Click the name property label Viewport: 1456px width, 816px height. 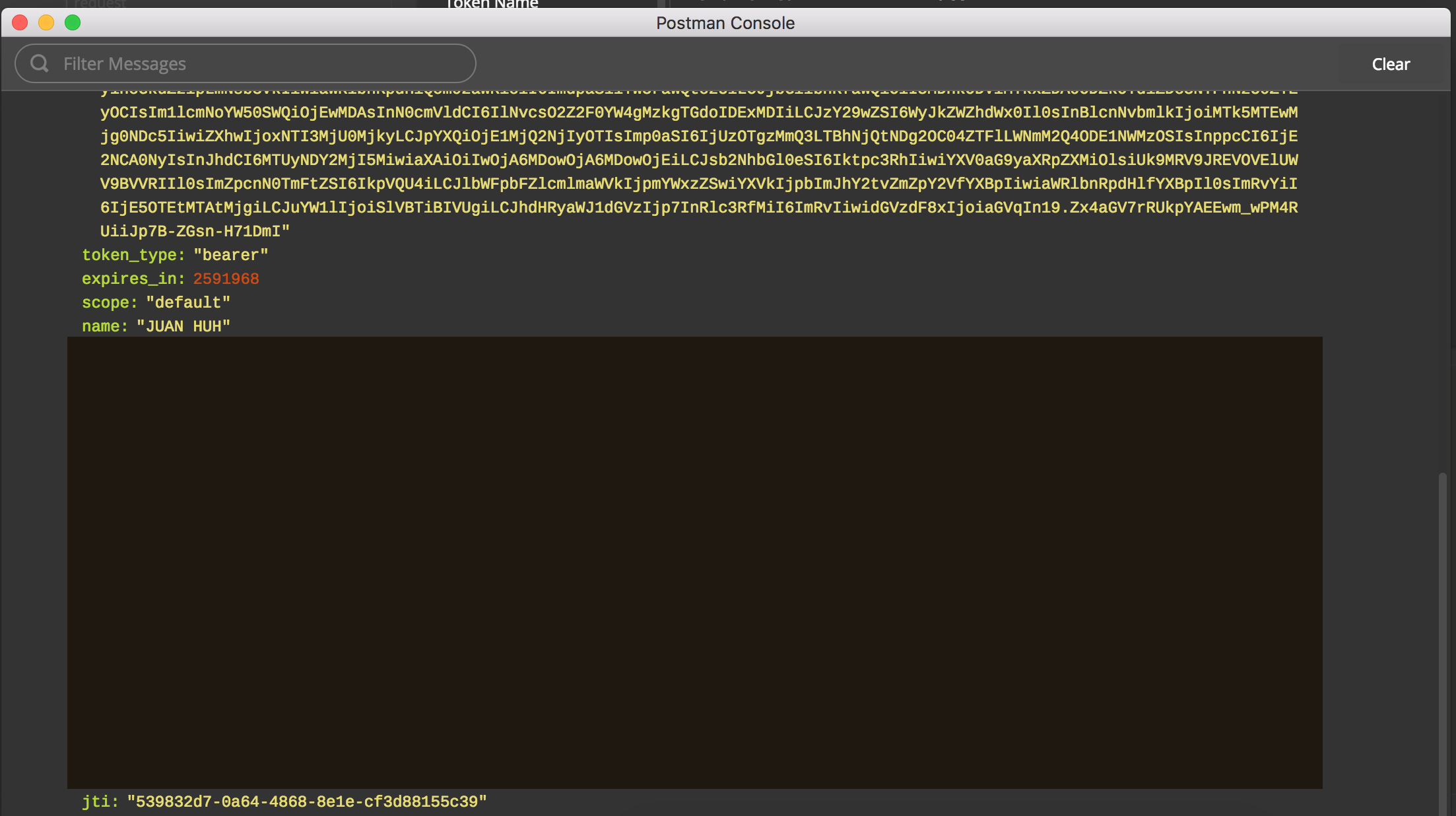104,325
